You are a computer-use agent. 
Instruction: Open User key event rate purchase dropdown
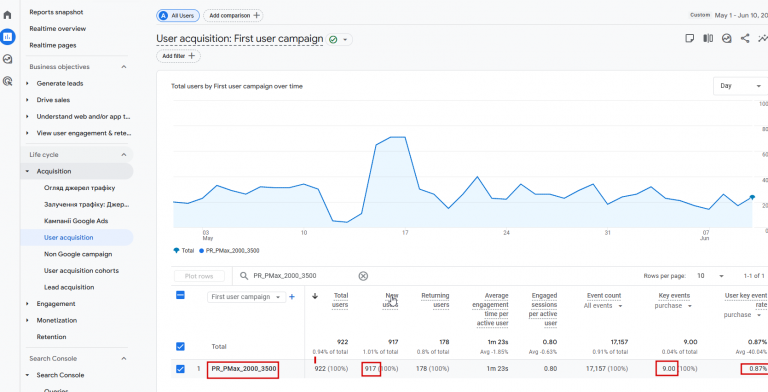[744, 315]
